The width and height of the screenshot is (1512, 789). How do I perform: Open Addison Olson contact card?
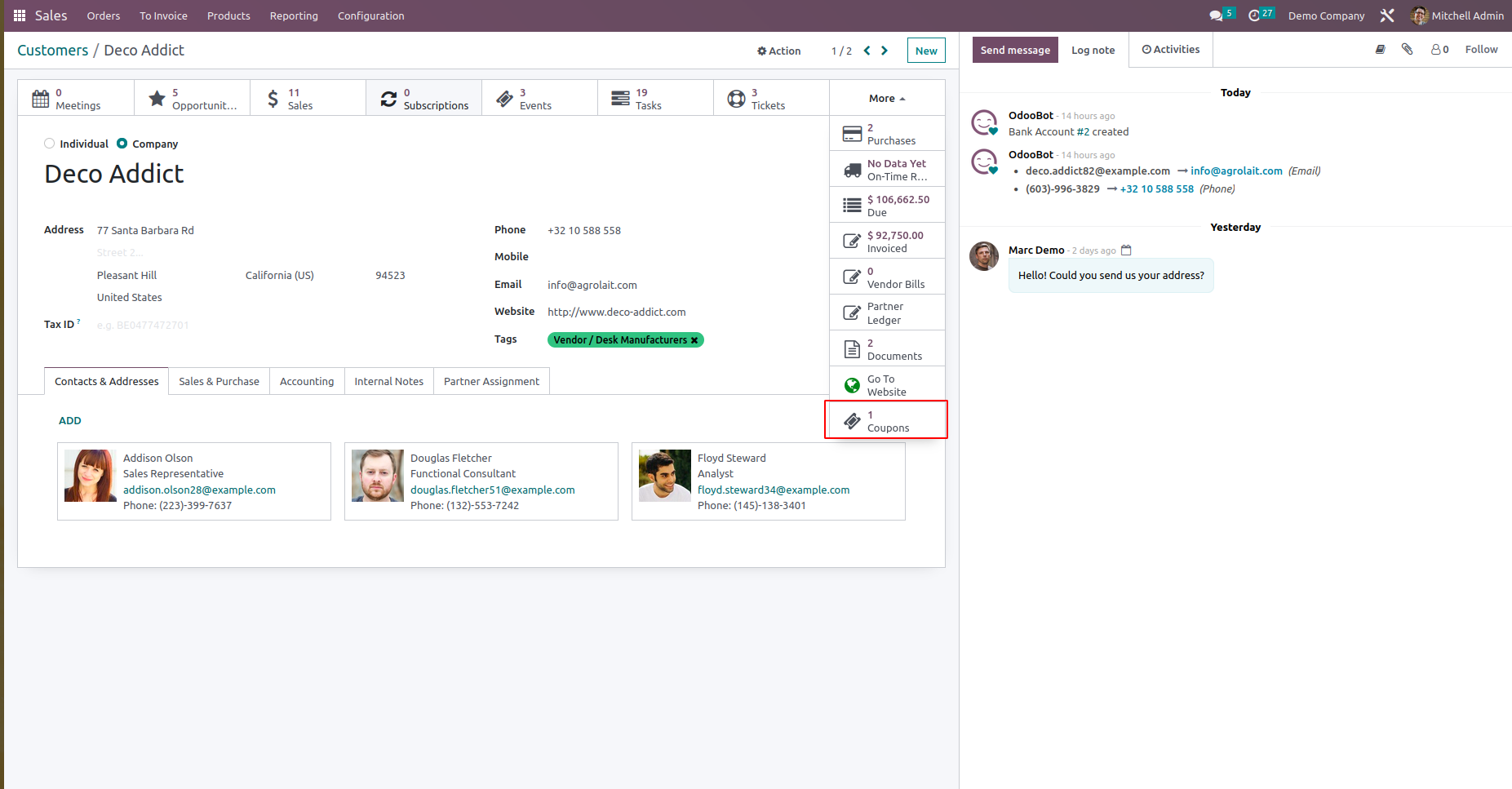[x=194, y=481]
